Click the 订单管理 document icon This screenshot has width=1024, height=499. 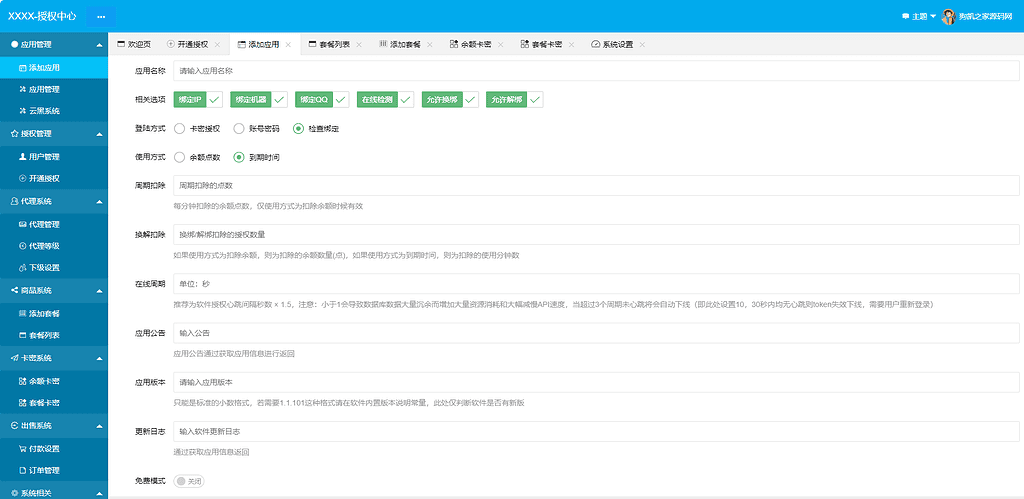(x=23, y=470)
